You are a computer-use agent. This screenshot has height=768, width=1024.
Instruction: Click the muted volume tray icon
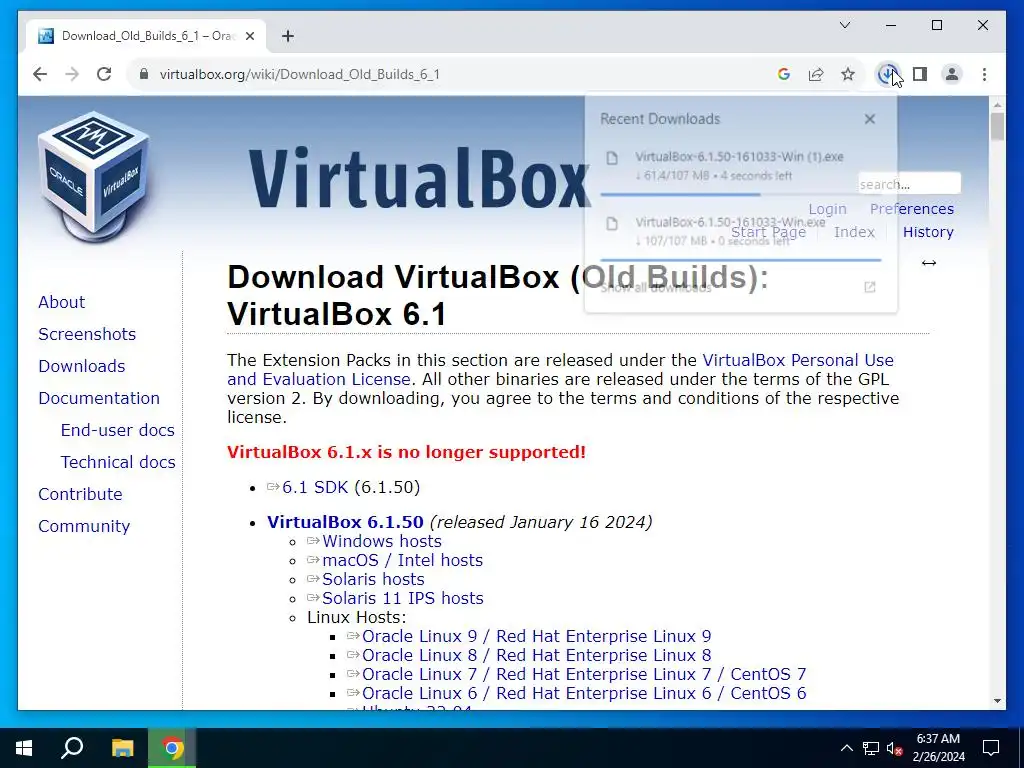[x=895, y=748]
